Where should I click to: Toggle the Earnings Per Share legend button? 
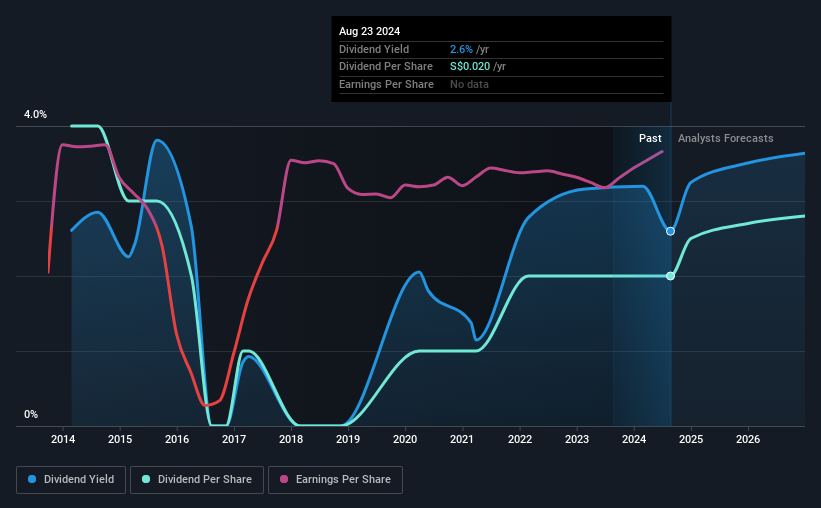[x=335, y=480]
